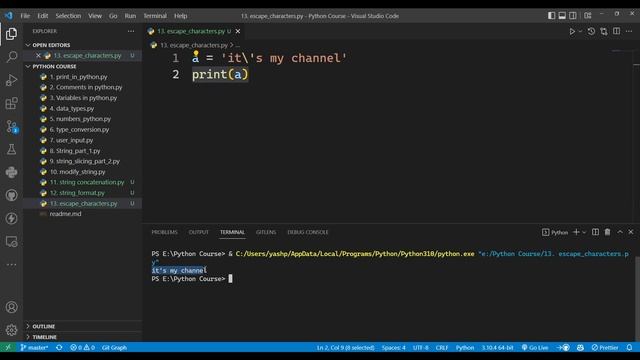Switch to the Problems panel tab
The image size is (640, 360).
(164, 232)
